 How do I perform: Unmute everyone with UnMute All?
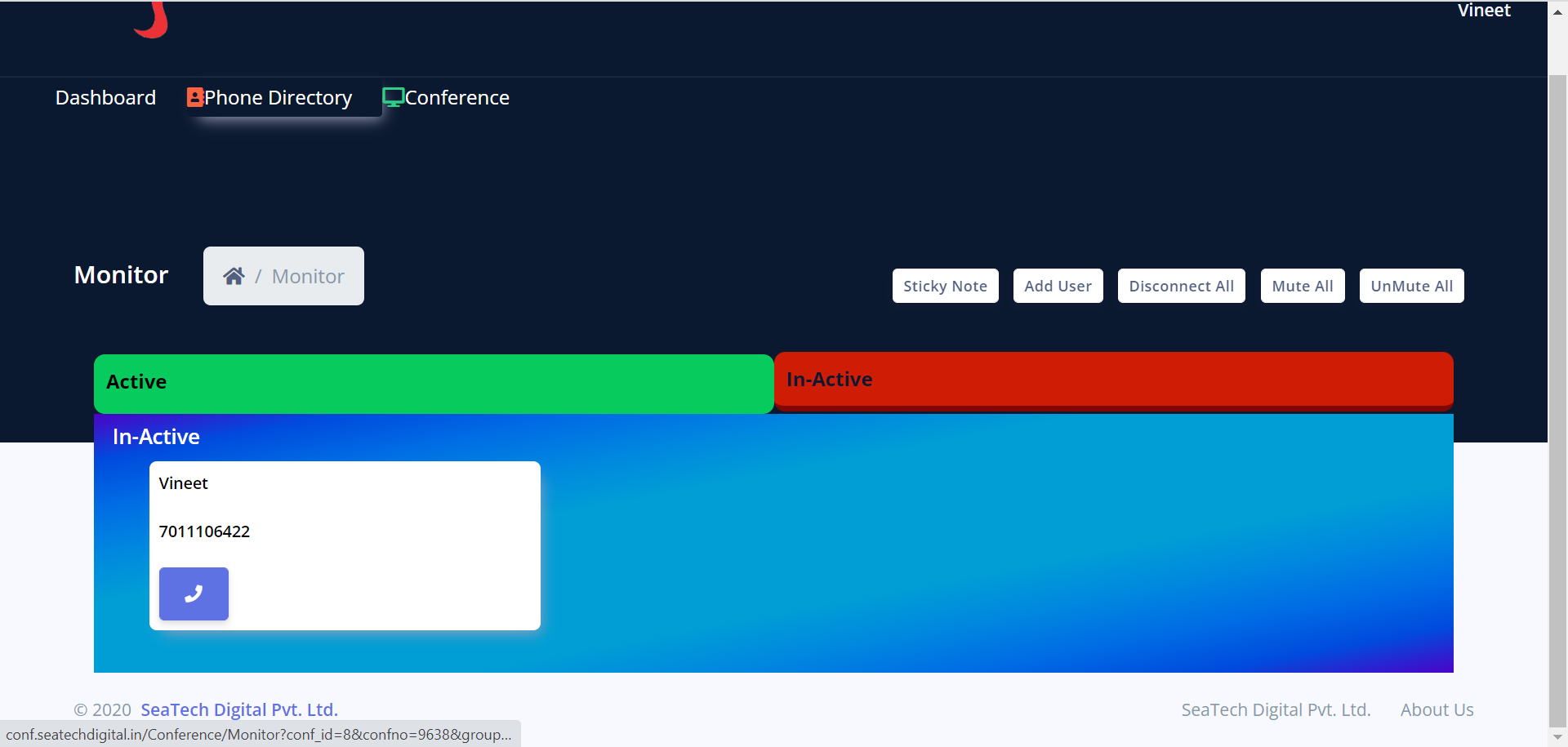(x=1410, y=287)
